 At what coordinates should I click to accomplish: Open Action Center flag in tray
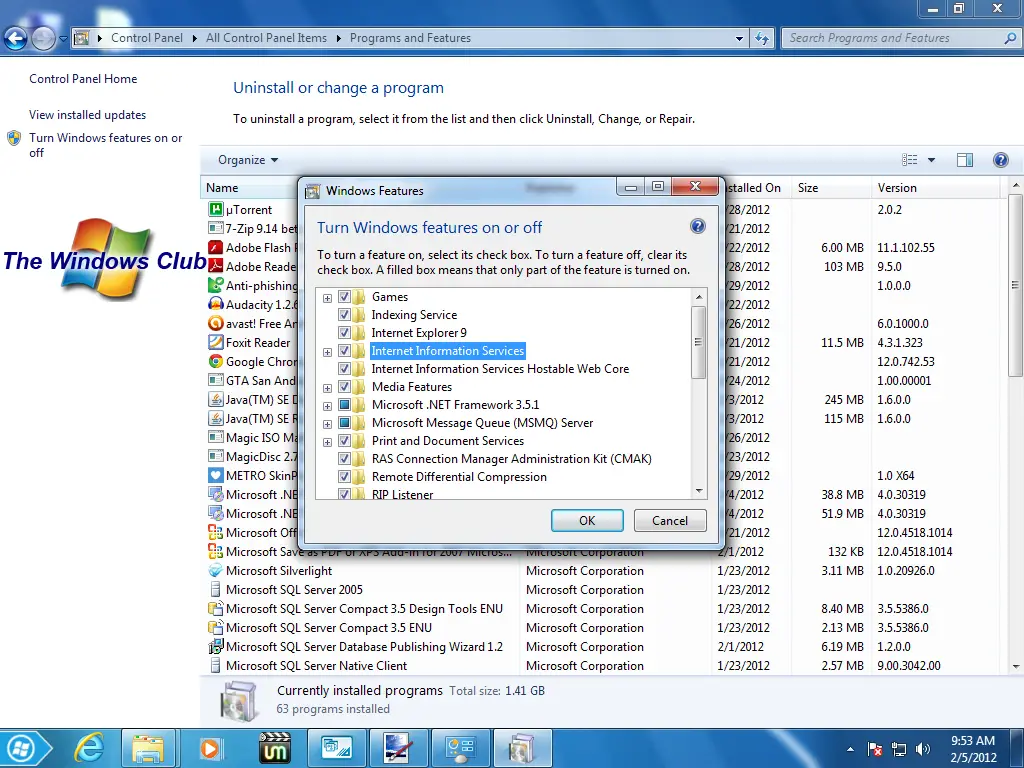tap(874, 749)
